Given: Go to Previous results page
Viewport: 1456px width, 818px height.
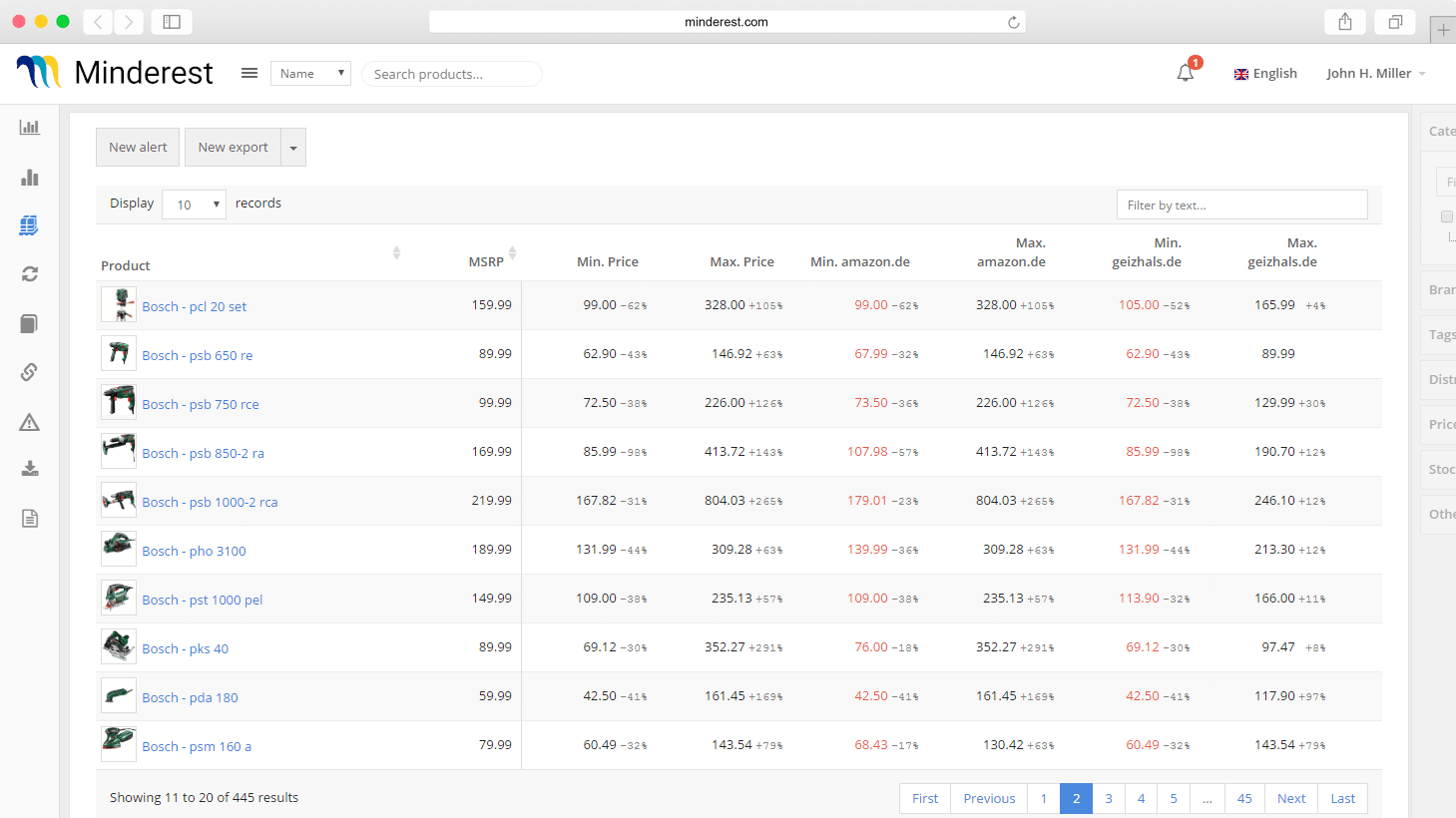Looking at the screenshot, I should point(989,798).
